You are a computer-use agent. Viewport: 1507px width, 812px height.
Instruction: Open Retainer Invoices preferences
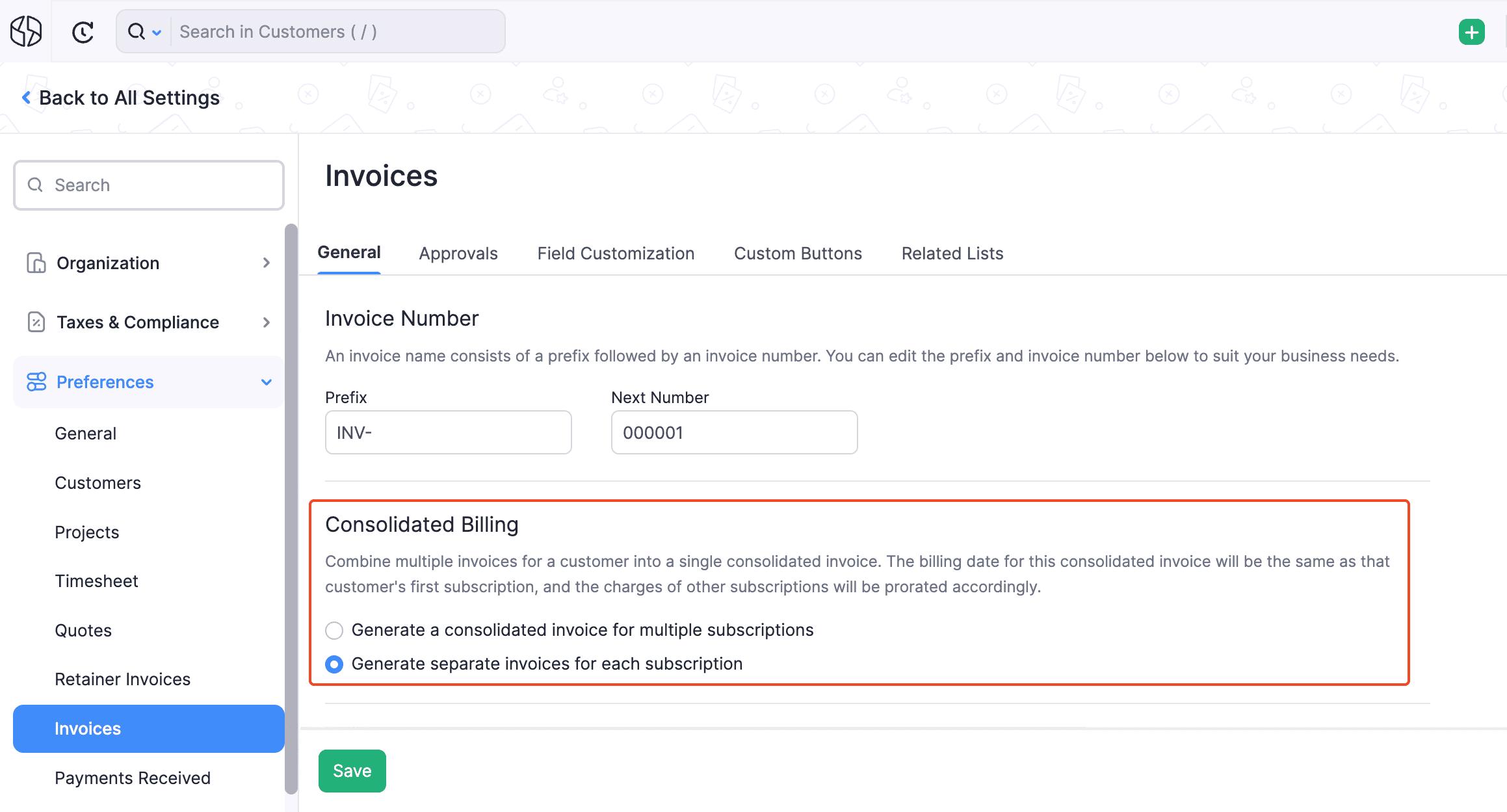coord(122,679)
